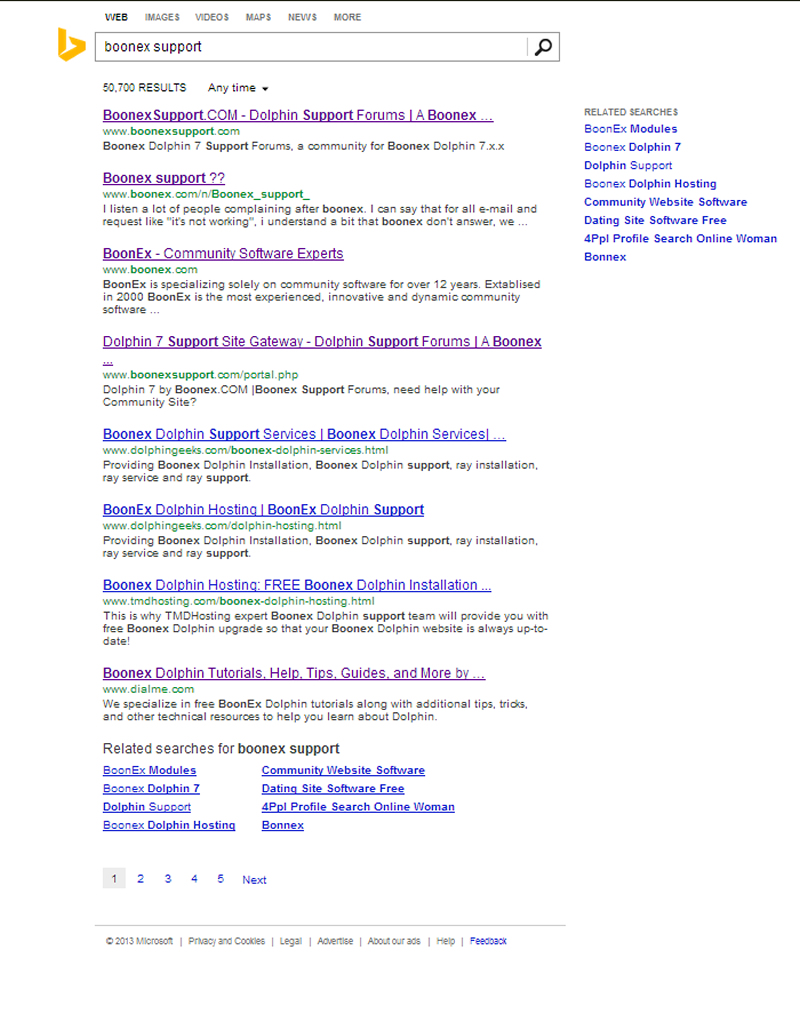
Task: Switch to the MAPS tab
Action: point(258,17)
